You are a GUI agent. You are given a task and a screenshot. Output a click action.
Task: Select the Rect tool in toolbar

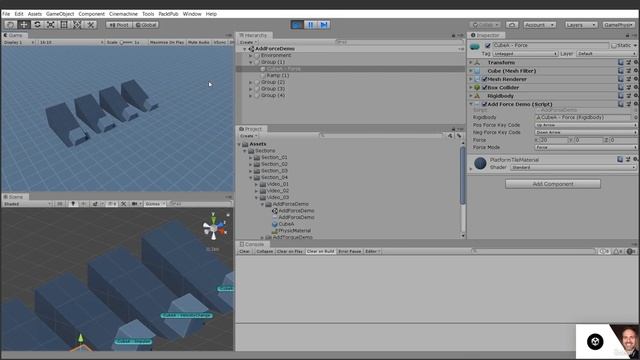click(64, 25)
